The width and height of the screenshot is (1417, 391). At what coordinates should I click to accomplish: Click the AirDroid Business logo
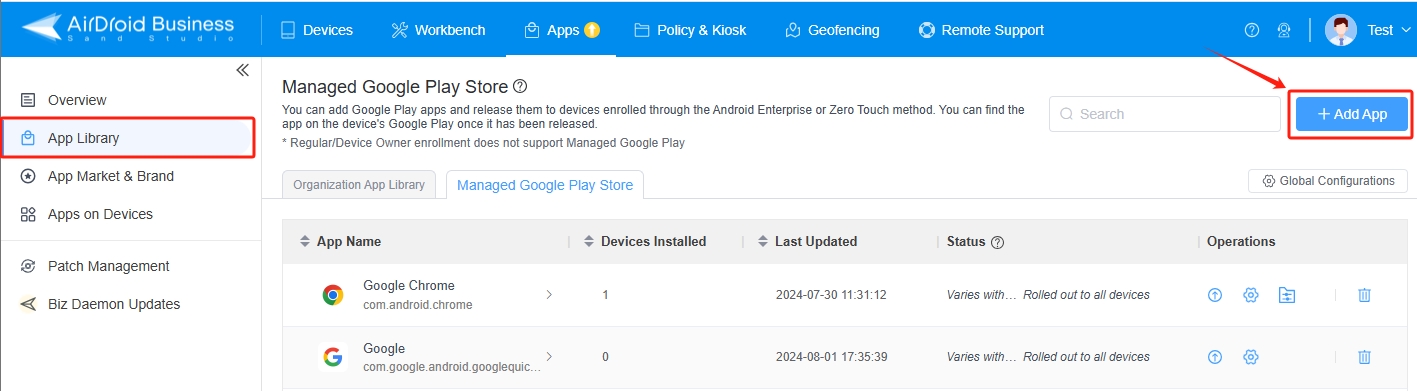[127, 28]
